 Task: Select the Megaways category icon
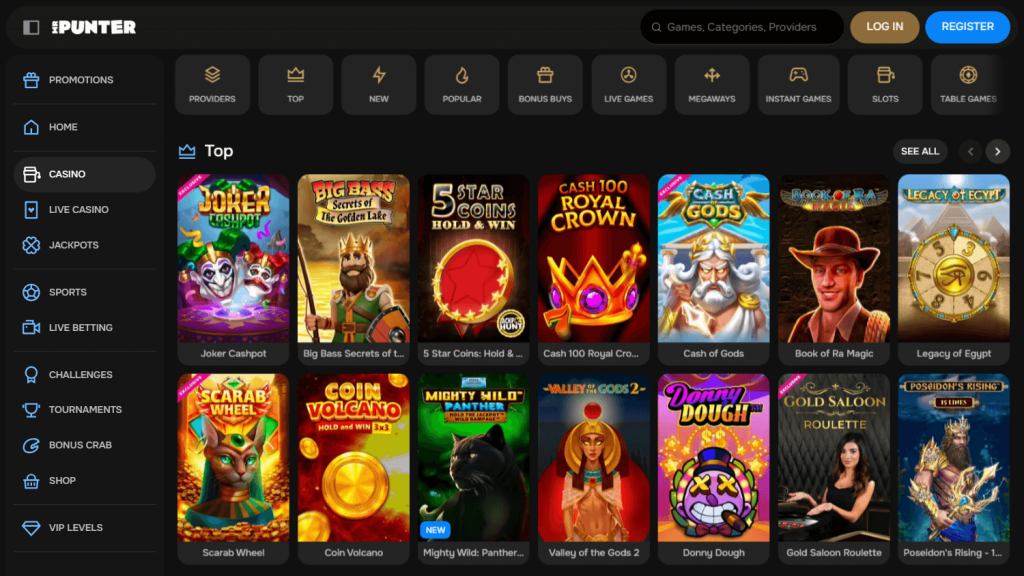[712, 75]
